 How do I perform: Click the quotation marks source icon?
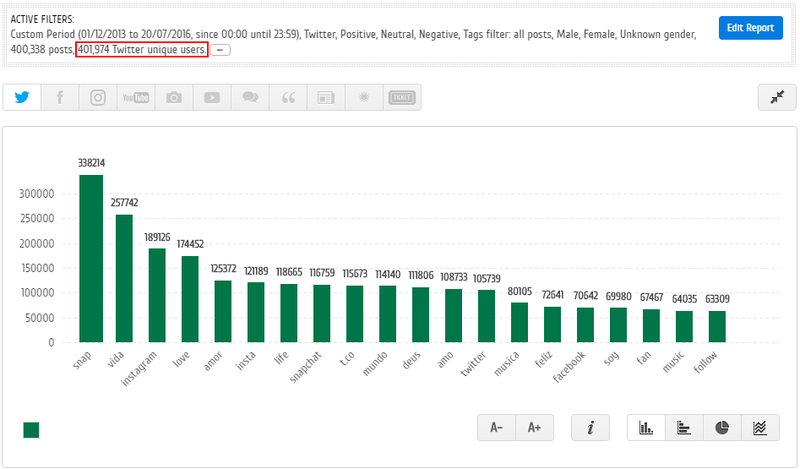click(288, 97)
